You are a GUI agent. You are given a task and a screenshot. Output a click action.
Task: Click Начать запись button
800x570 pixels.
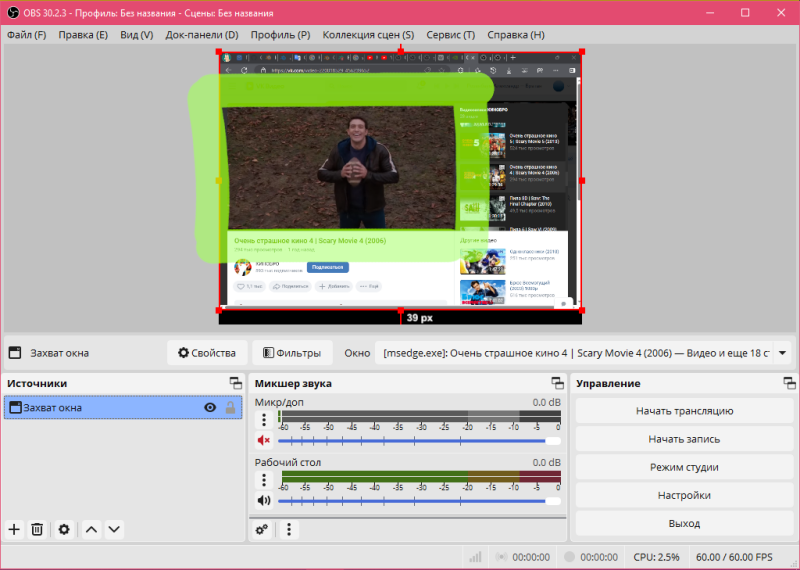coord(684,439)
